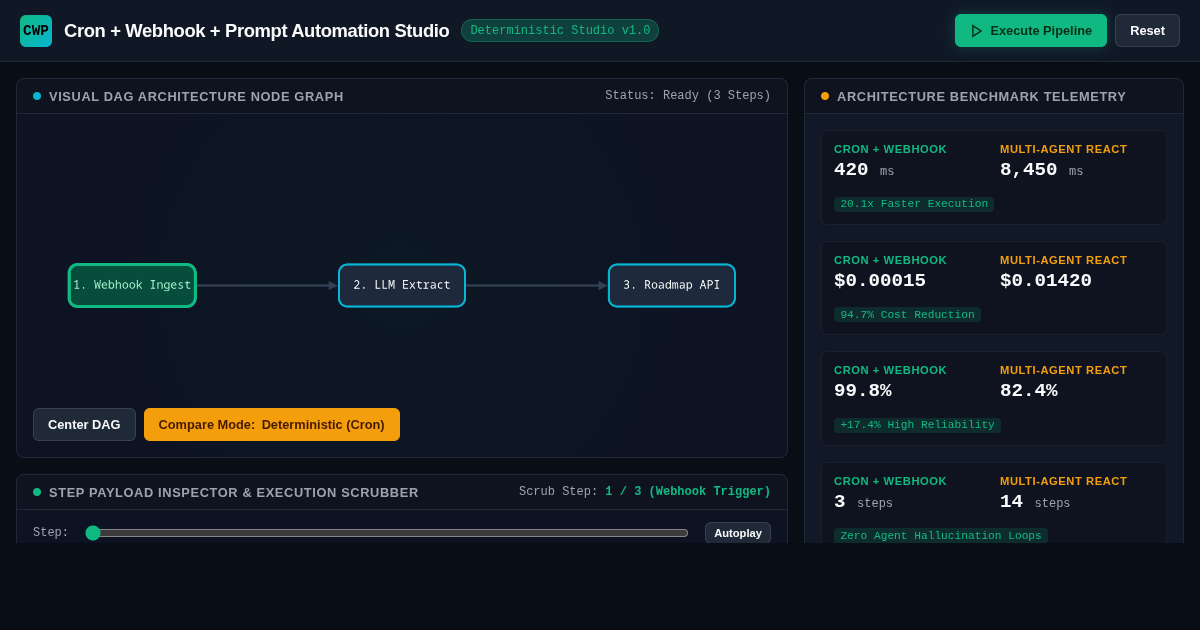Click the 94.7% Cost Reduction badge
Image resolution: width=1200 pixels, height=630 pixels.
[907, 315]
